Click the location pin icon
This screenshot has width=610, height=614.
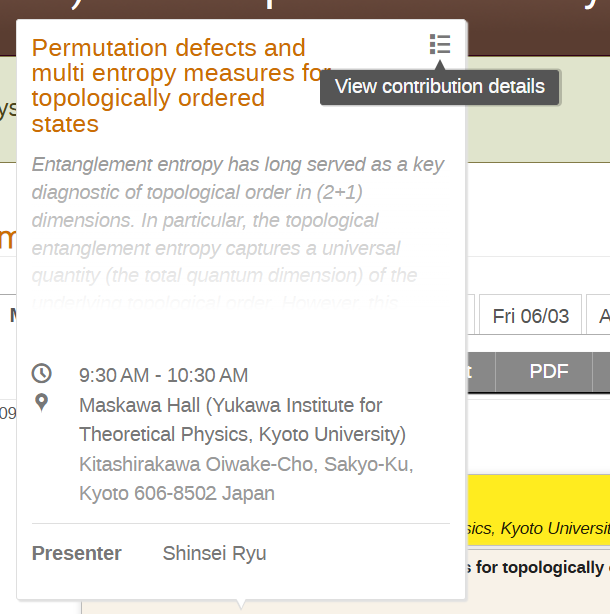pyautogui.click(x=42, y=402)
